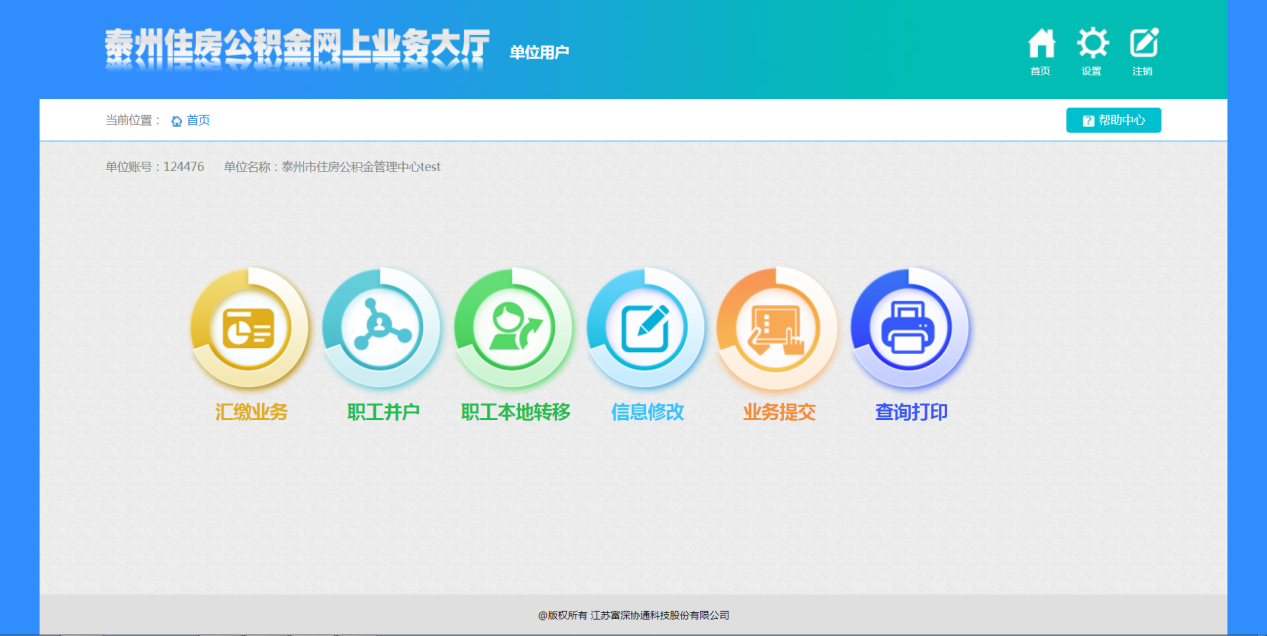Click the 单位用户 header text

(x=539, y=52)
